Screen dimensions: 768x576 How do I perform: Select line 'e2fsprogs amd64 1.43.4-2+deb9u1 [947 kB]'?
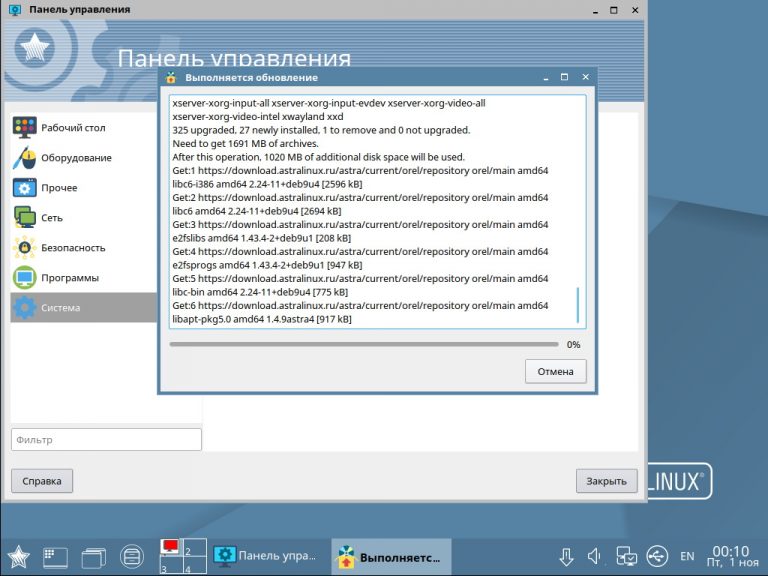[267, 265]
